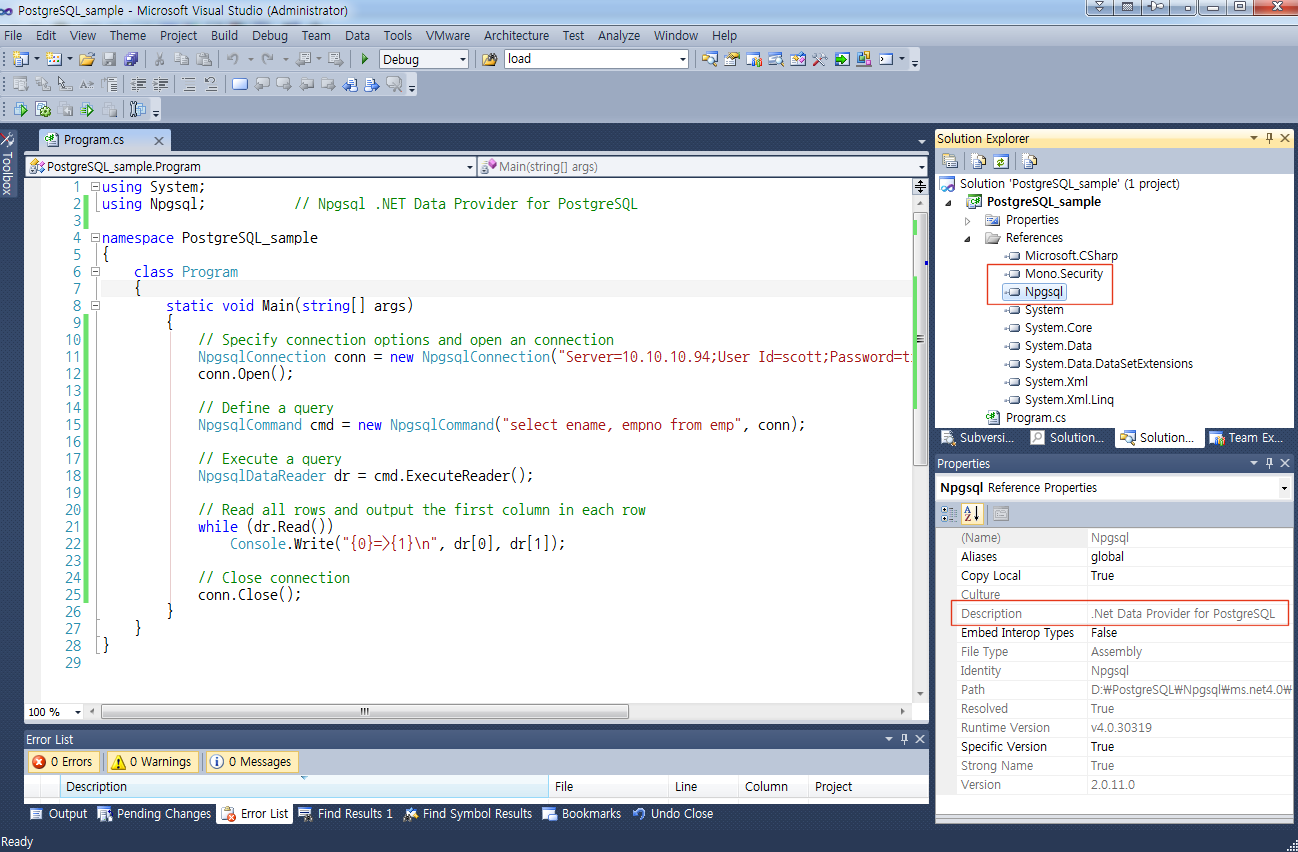This screenshot has width=1298, height=852.
Task: Open the 'load' find combo box dropdown
Action: point(683,60)
